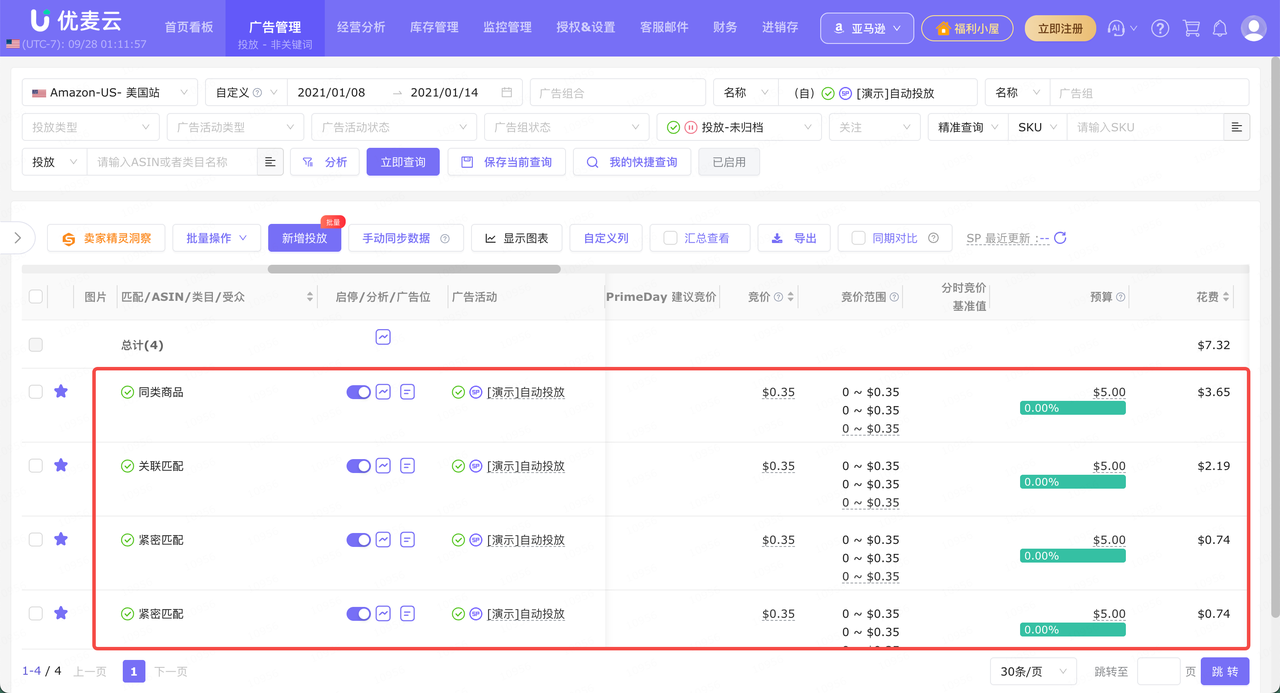
Task: Click the star icon on 关联匹配 row
Action: tap(61, 465)
